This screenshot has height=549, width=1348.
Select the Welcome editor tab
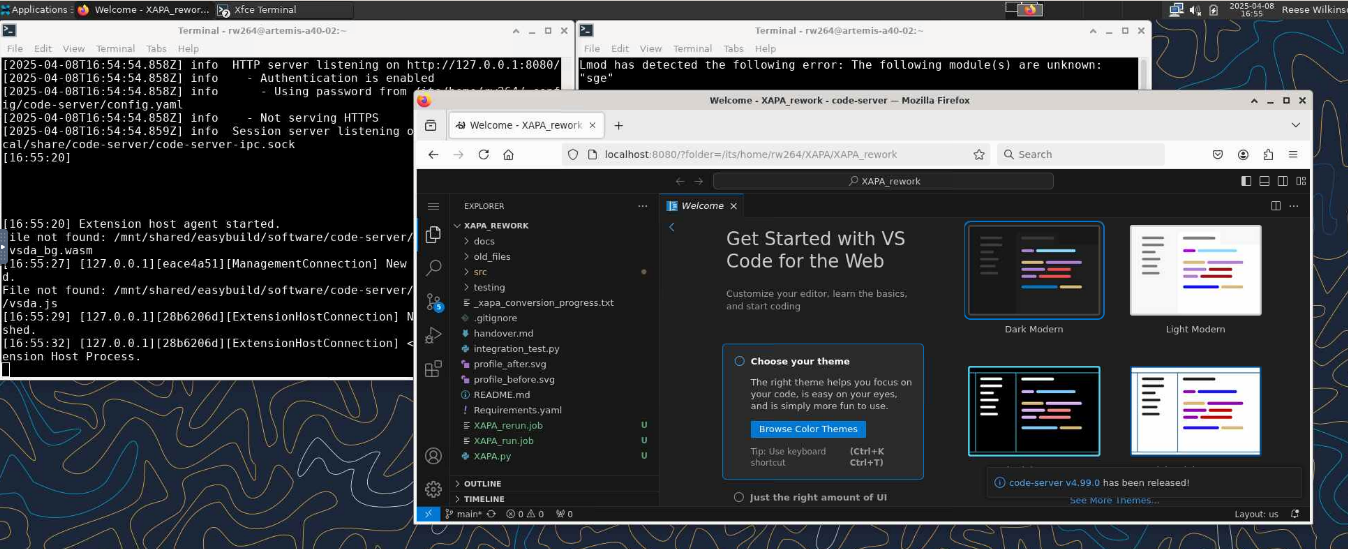pos(703,206)
